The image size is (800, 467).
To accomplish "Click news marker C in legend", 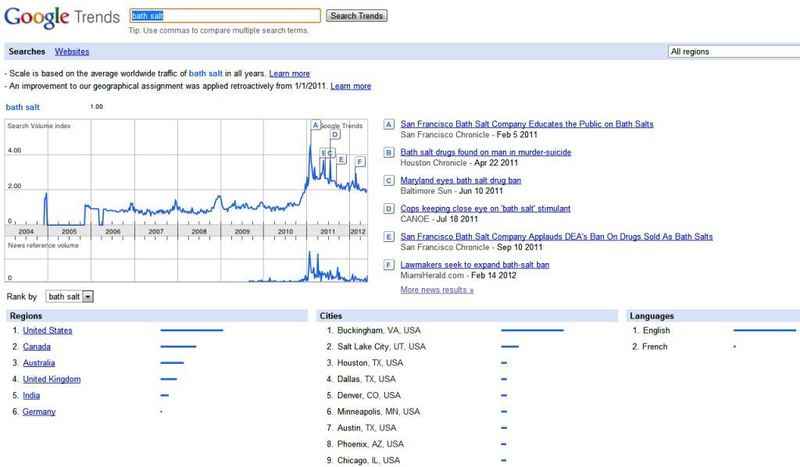I will (x=389, y=180).
